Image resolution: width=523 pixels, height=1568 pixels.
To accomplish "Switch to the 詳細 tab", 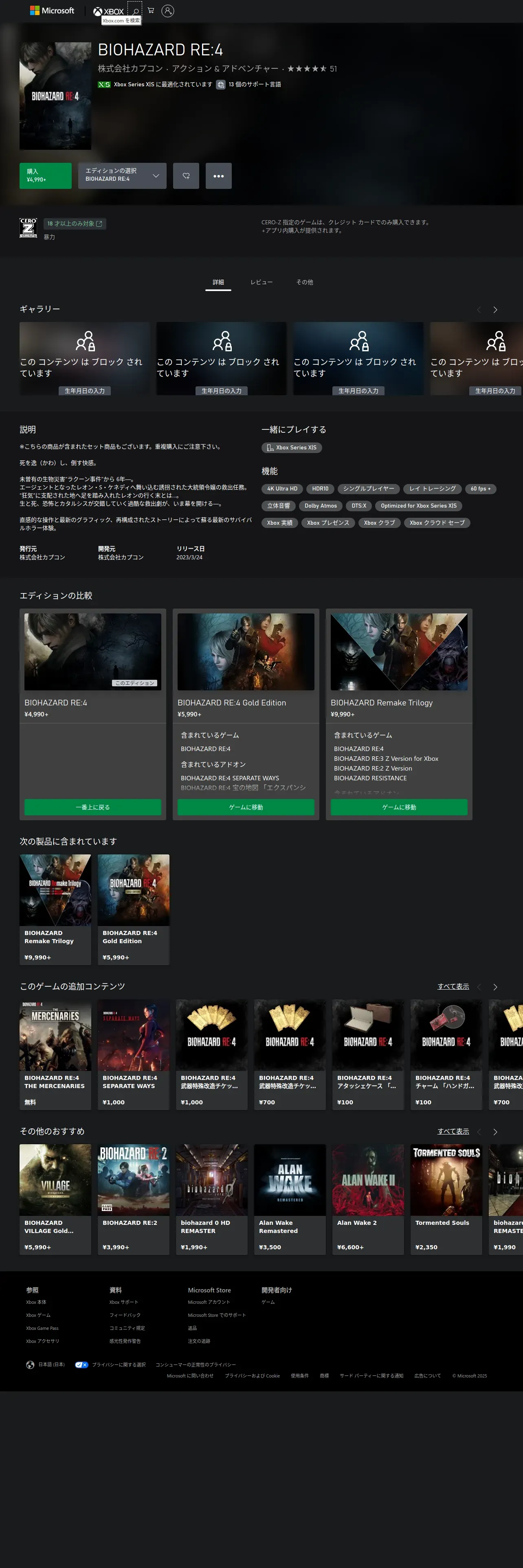I will 218,282.
